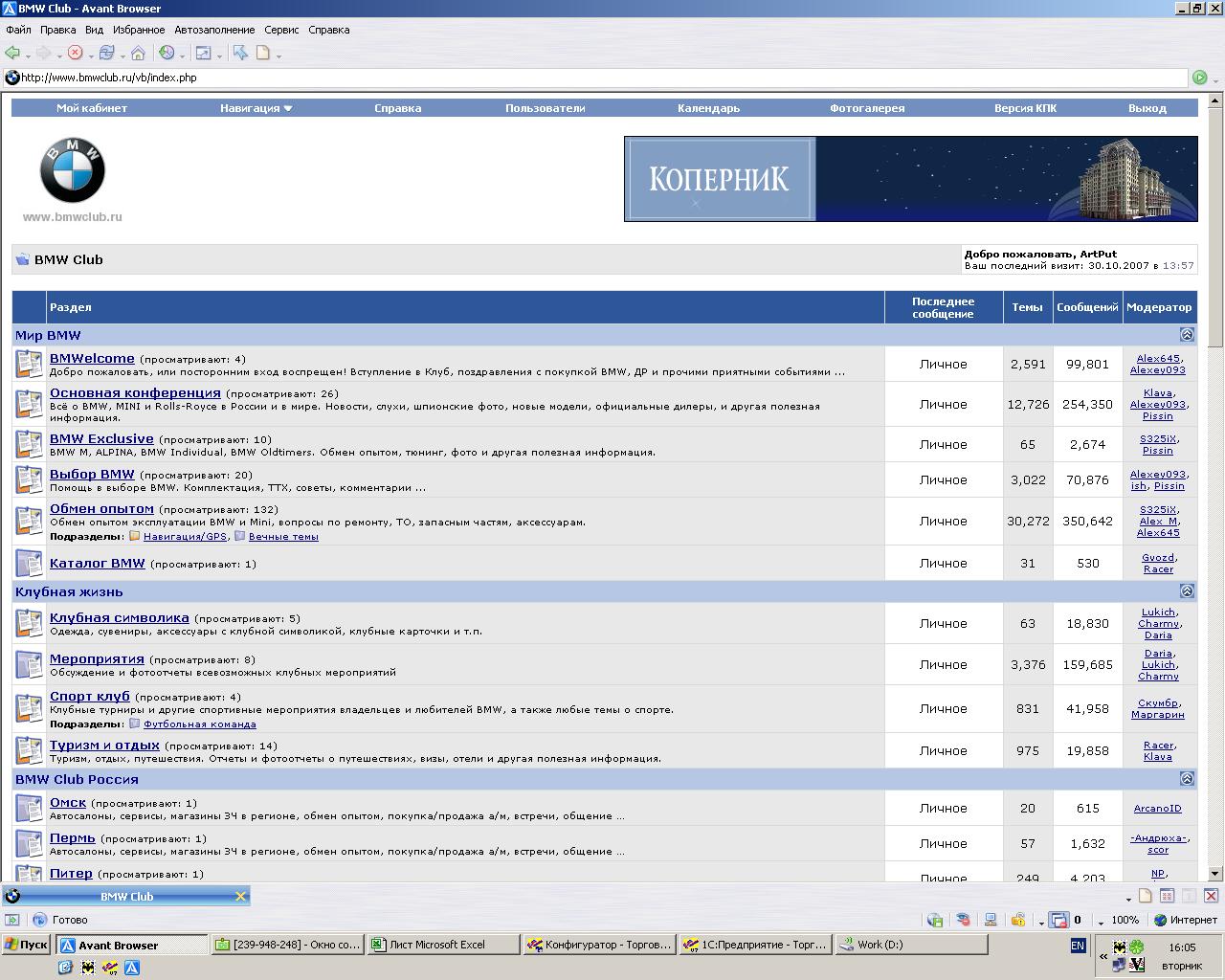Viewport: 1225px width, 980px height.
Task: Open dropdown arrow next to Back button
Action: pos(28,56)
